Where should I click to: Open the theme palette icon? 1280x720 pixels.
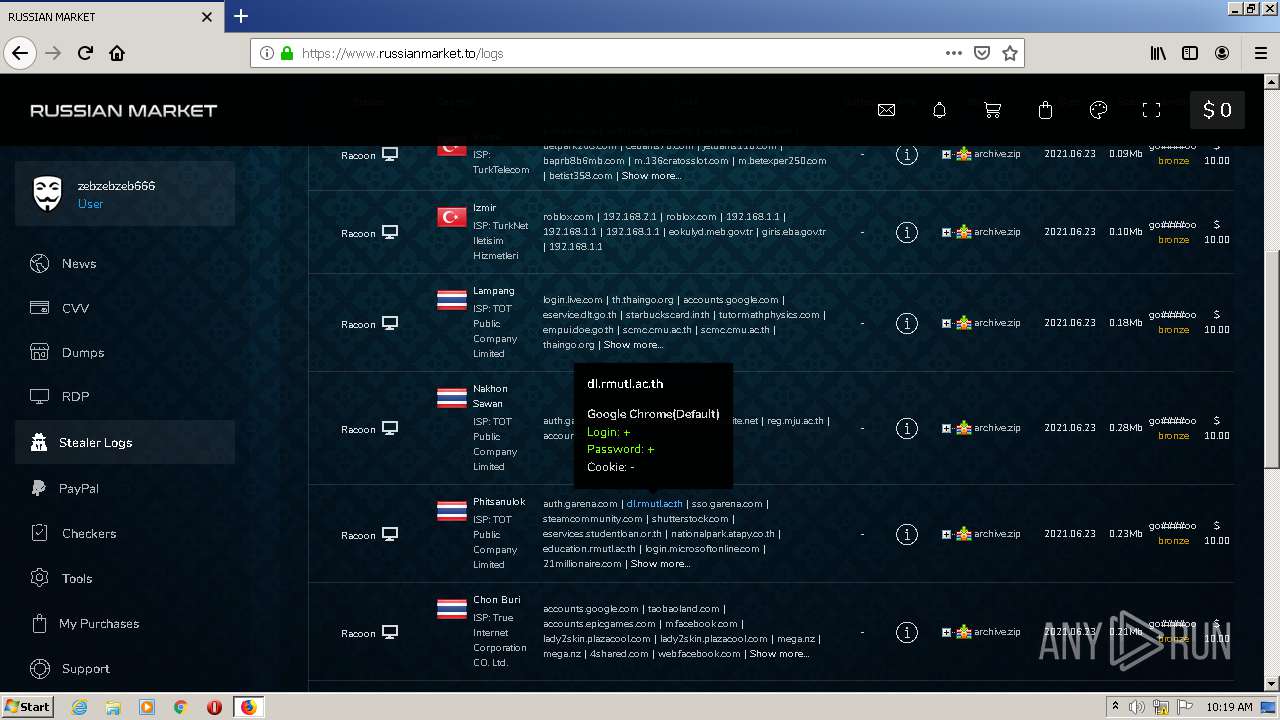(x=1098, y=110)
